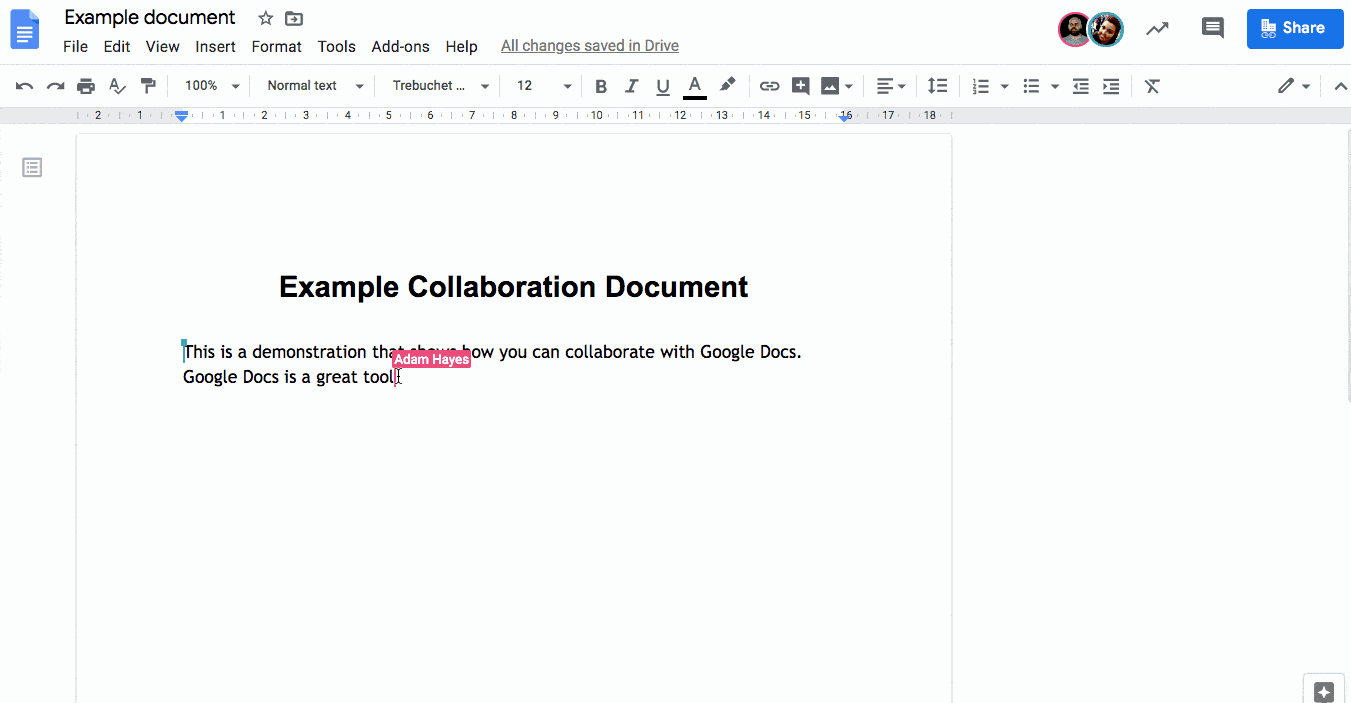Open the View menu
Viewport: 1351px width, 703px height.
click(x=162, y=46)
